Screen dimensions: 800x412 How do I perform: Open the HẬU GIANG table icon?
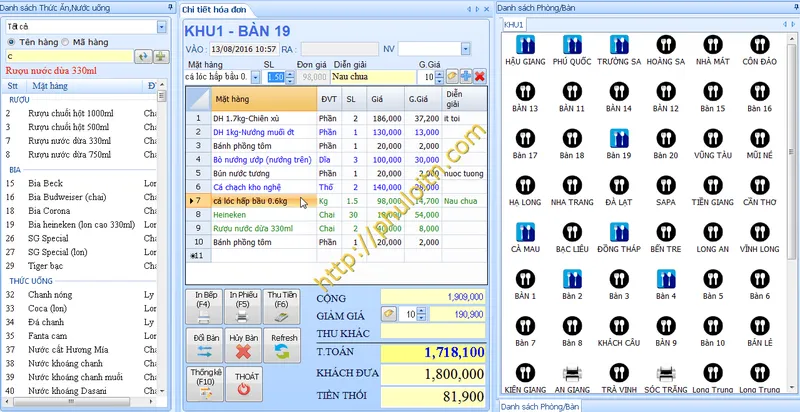pos(525,45)
